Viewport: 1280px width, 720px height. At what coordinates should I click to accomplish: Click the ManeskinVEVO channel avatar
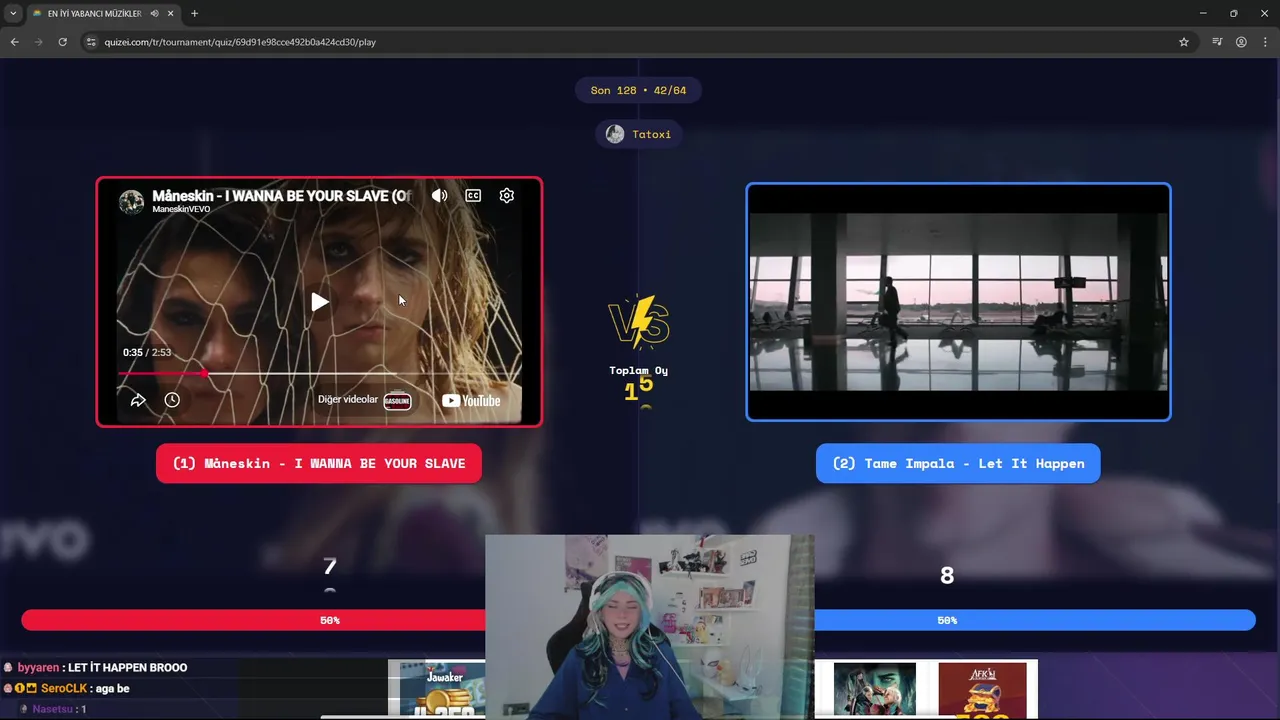pyautogui.click(x=131, y=201)
